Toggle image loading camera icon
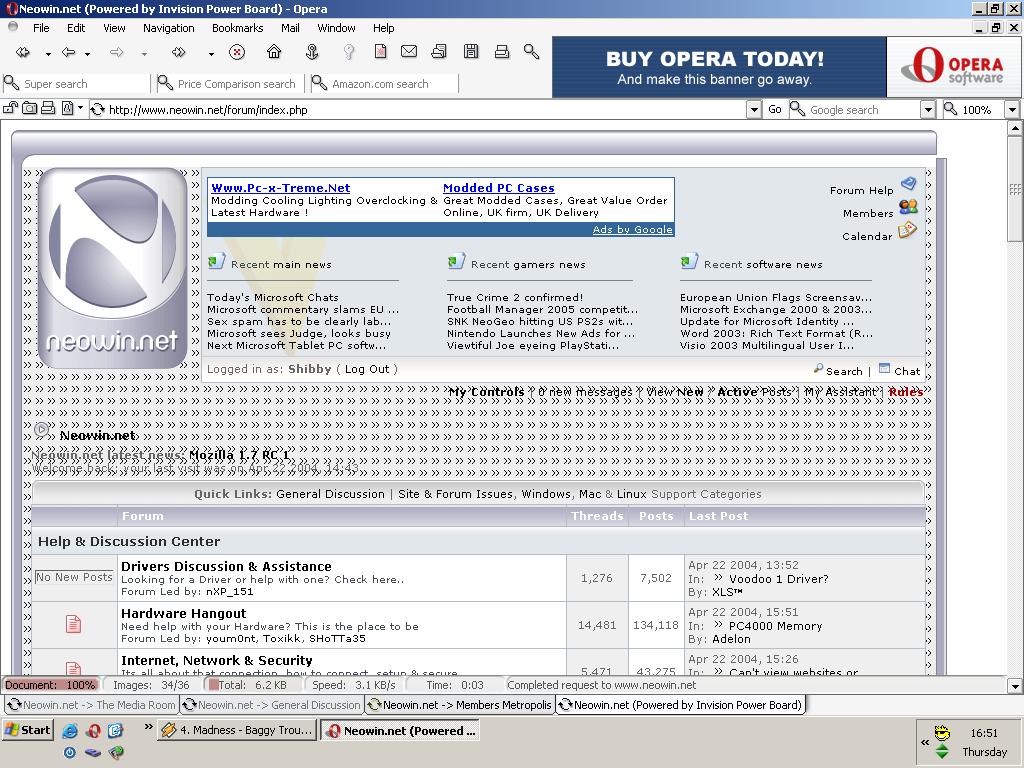 (30, 109)
